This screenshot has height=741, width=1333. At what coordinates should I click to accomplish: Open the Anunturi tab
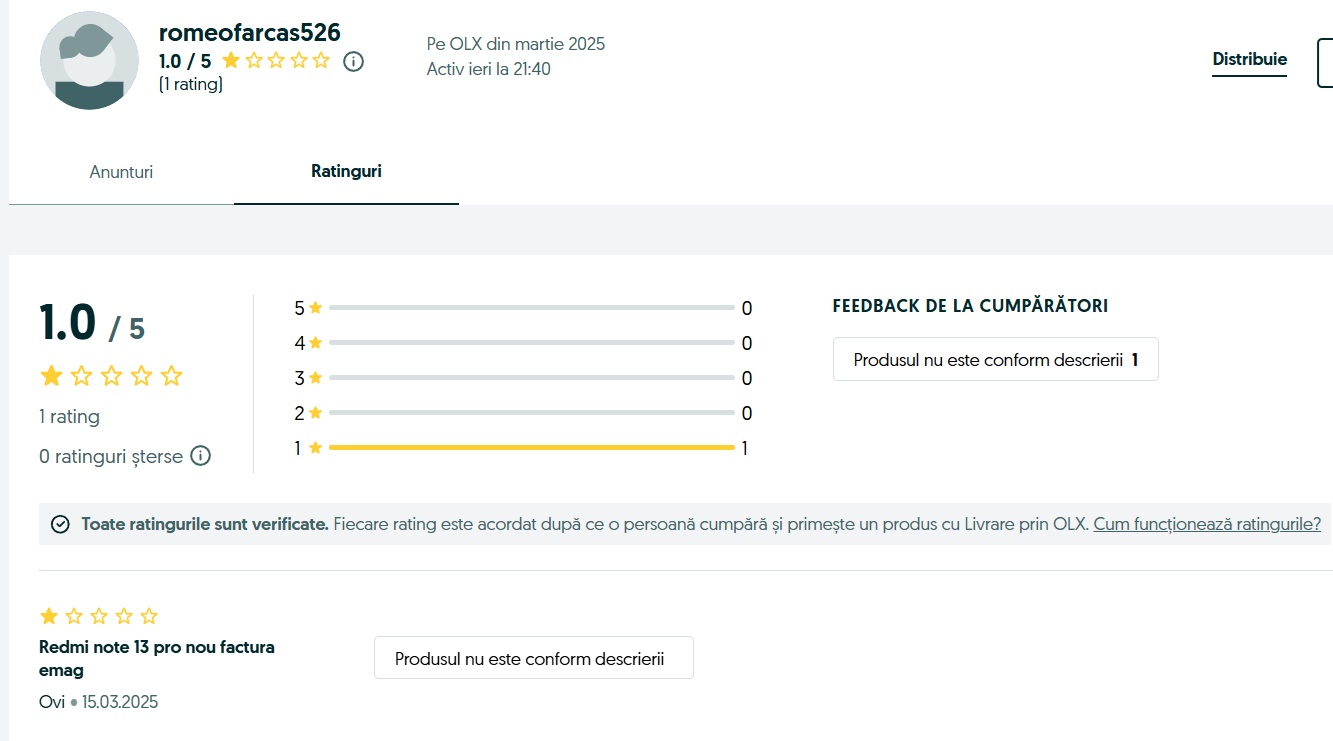pos(121,172)
